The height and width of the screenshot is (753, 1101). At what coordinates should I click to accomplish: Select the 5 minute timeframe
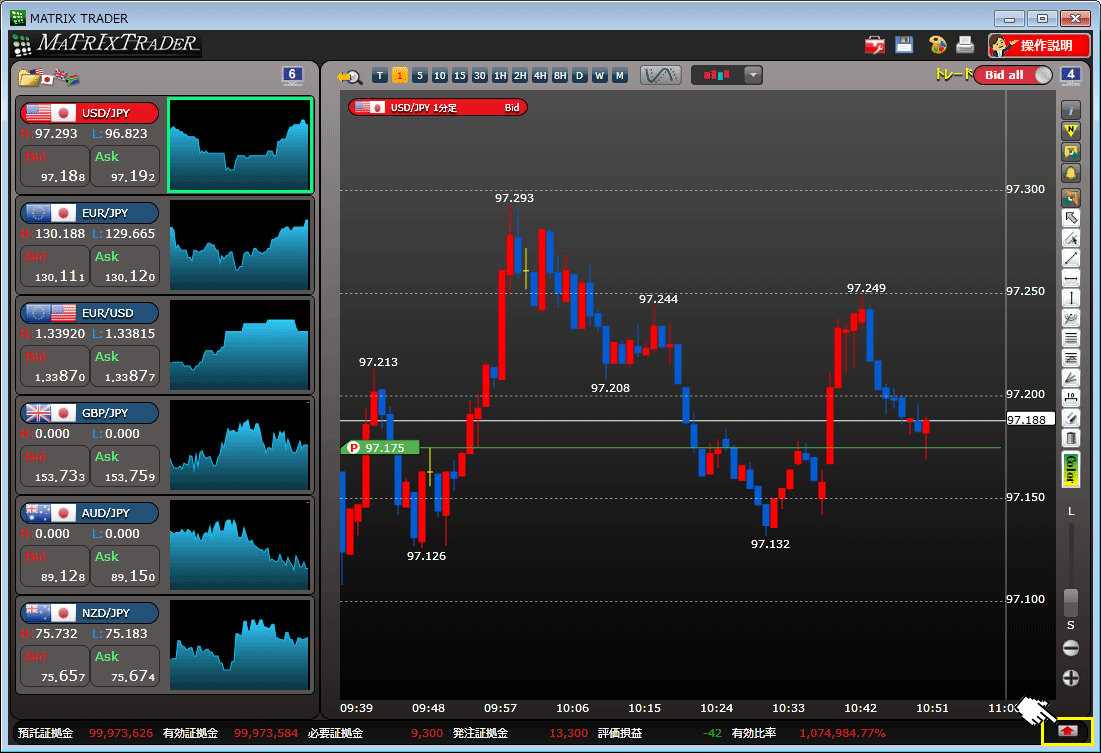[x=420, y=75]
